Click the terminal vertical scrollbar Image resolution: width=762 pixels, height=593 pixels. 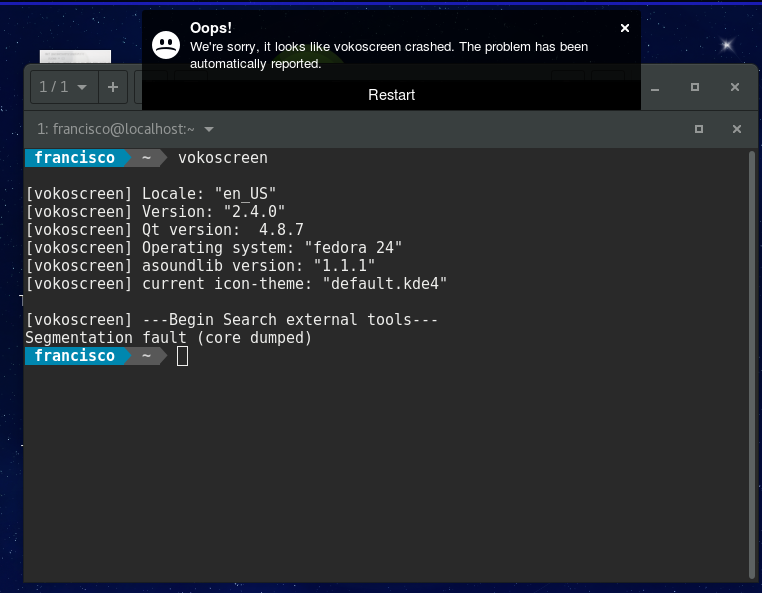click(752, 365)
